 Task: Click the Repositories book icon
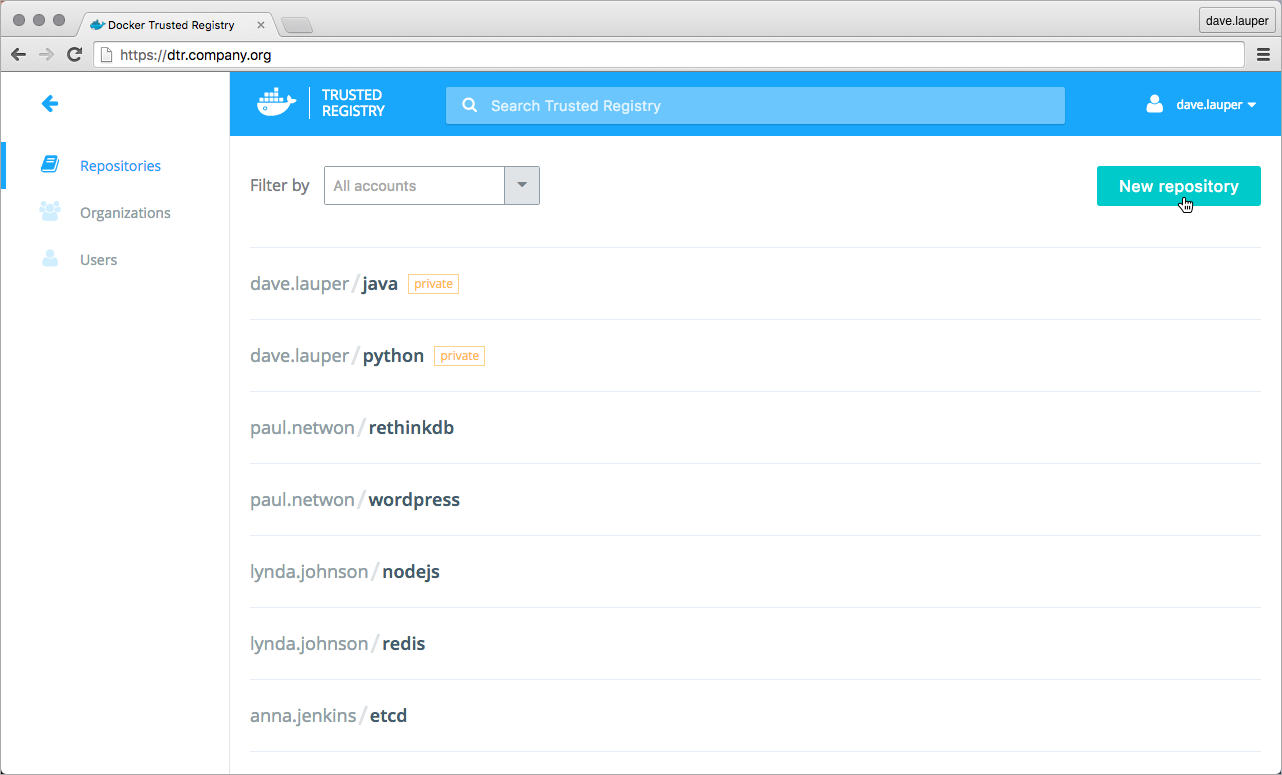[50, 165]
